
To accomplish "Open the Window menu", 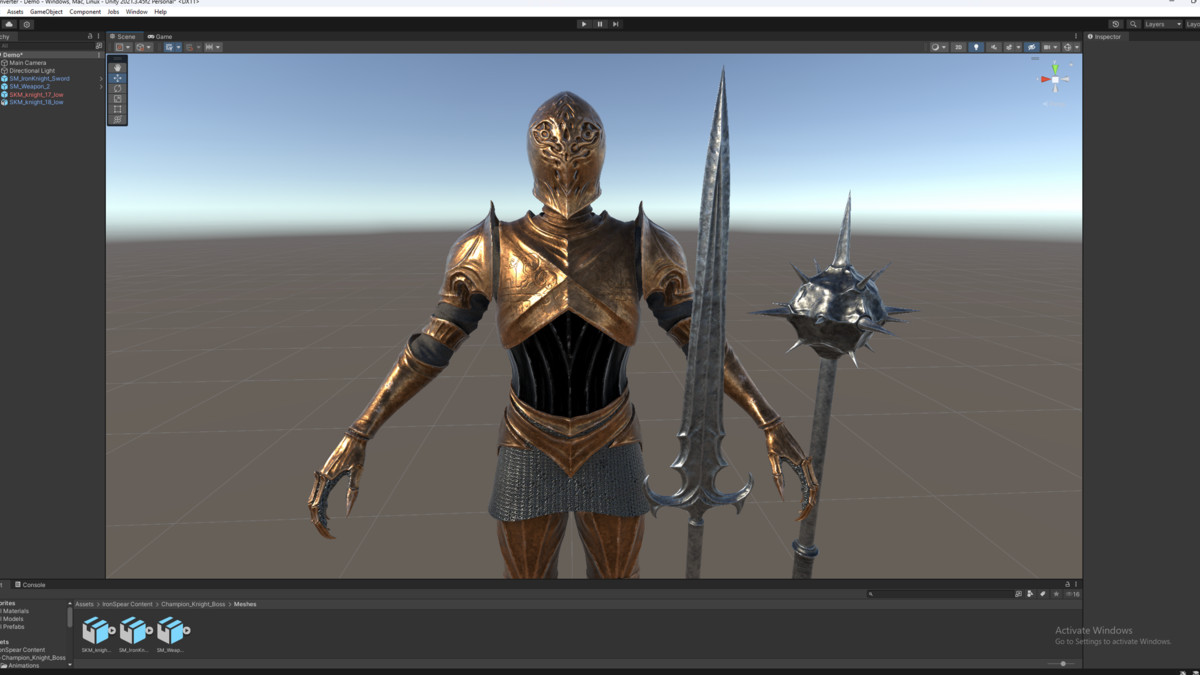I will 136,11.
